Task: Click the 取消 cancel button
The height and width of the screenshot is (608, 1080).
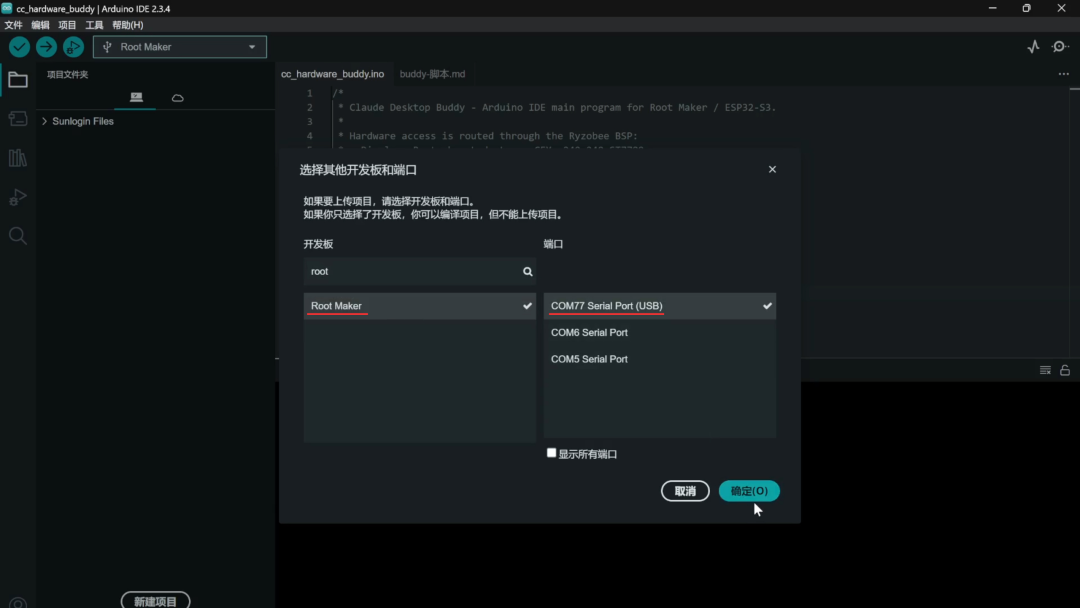Action: 685,491
